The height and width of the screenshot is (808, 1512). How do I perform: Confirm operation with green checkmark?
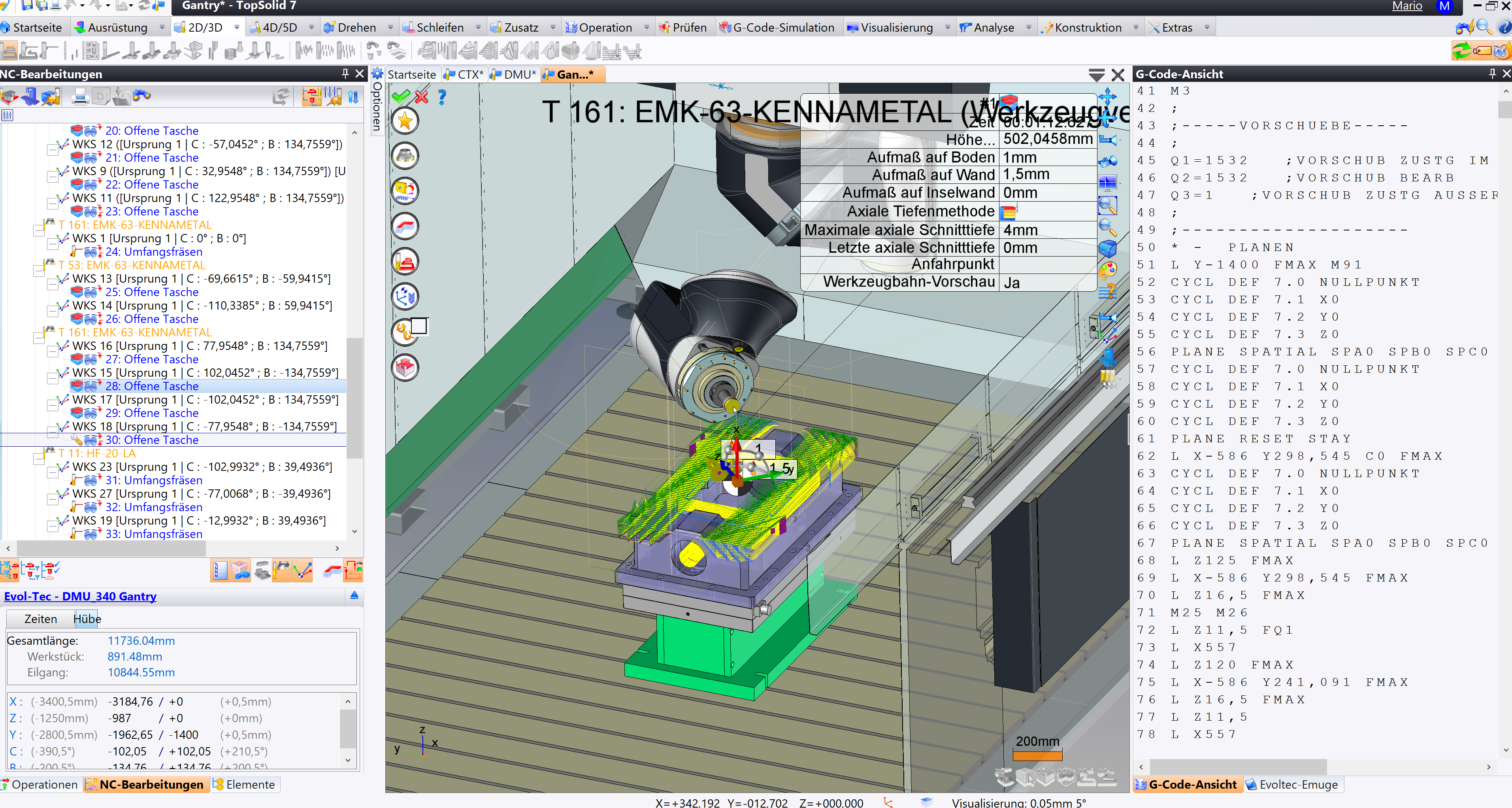[401, 96]
